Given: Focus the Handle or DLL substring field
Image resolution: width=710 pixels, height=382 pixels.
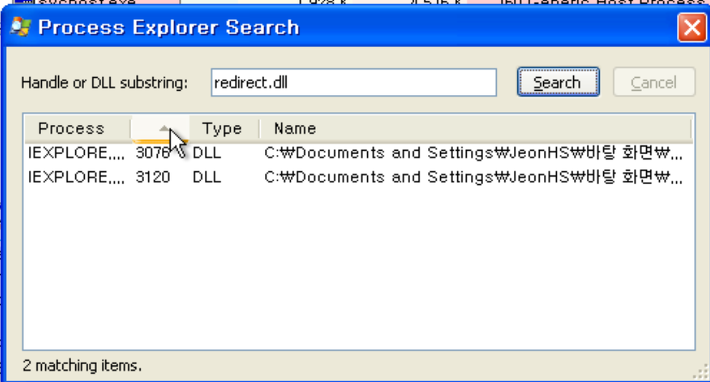Looking at the screenshot, I should (x=354, y=82).
